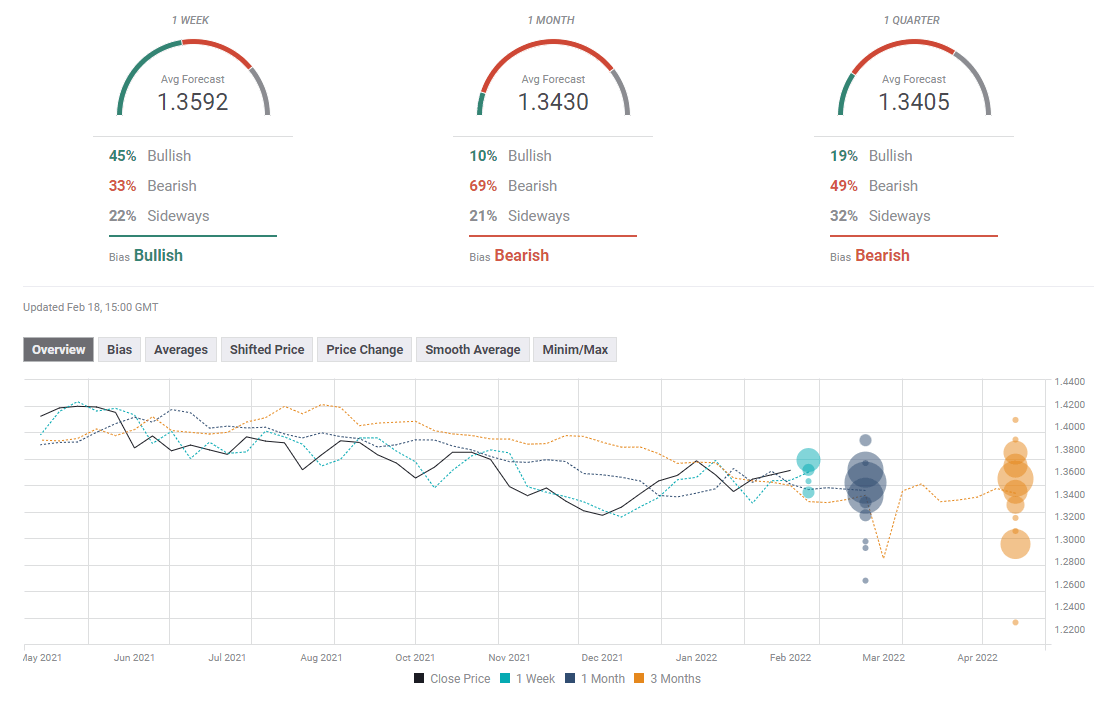Click the small orange dot near 1.2200

[1015, 622]
